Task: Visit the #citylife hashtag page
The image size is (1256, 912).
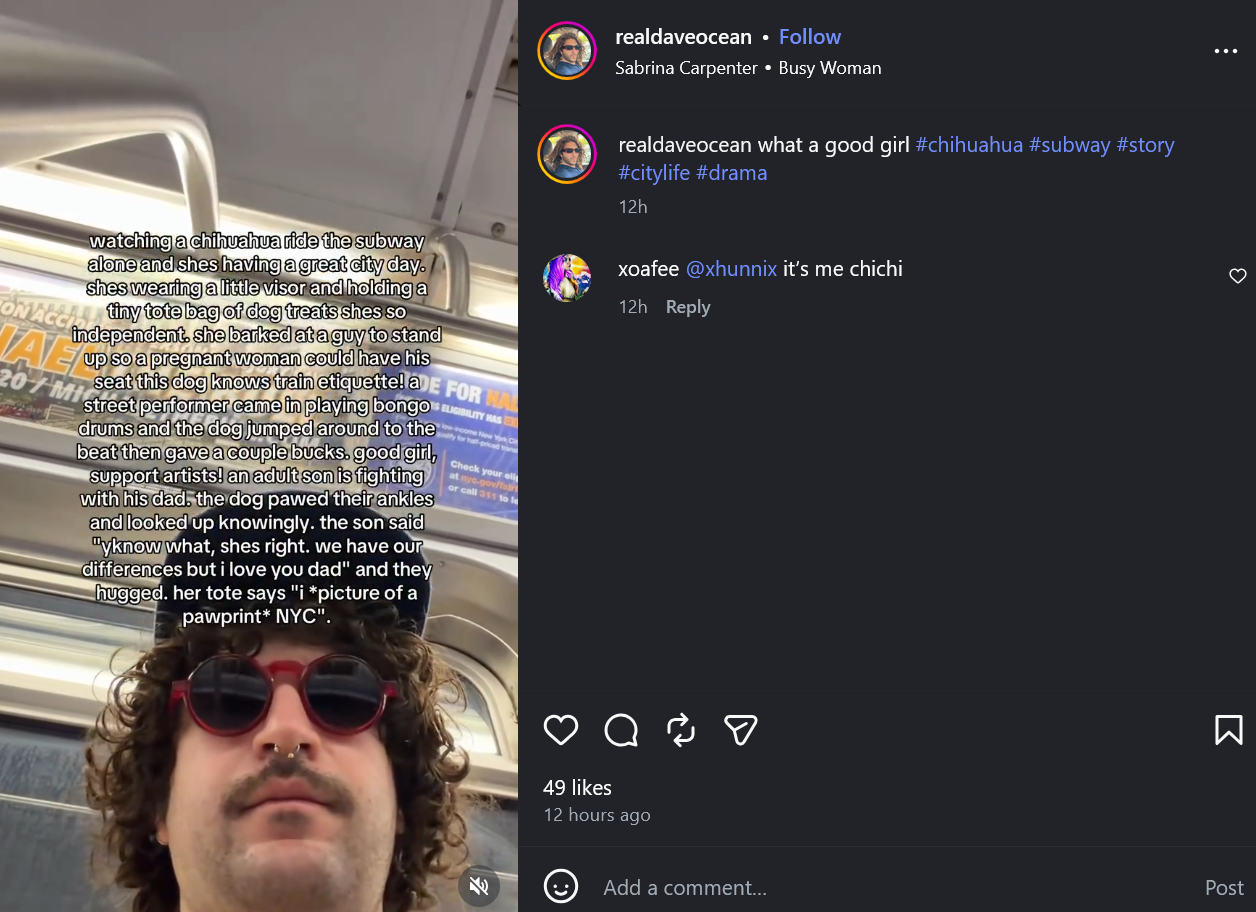Action: click(654, 173)
